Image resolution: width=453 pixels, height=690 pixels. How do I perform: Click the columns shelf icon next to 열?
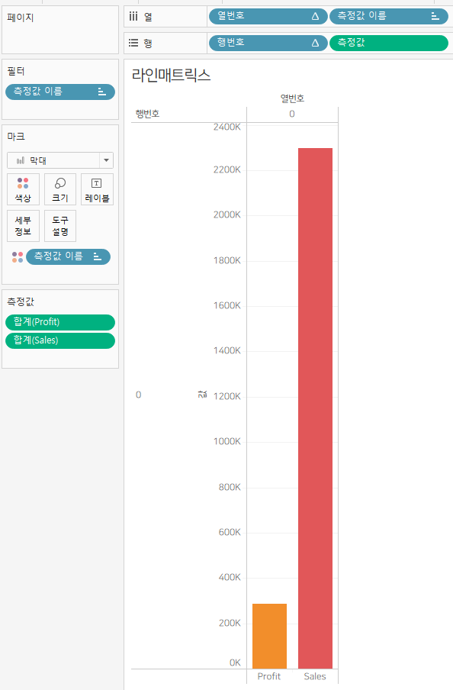tap(133, 17)
